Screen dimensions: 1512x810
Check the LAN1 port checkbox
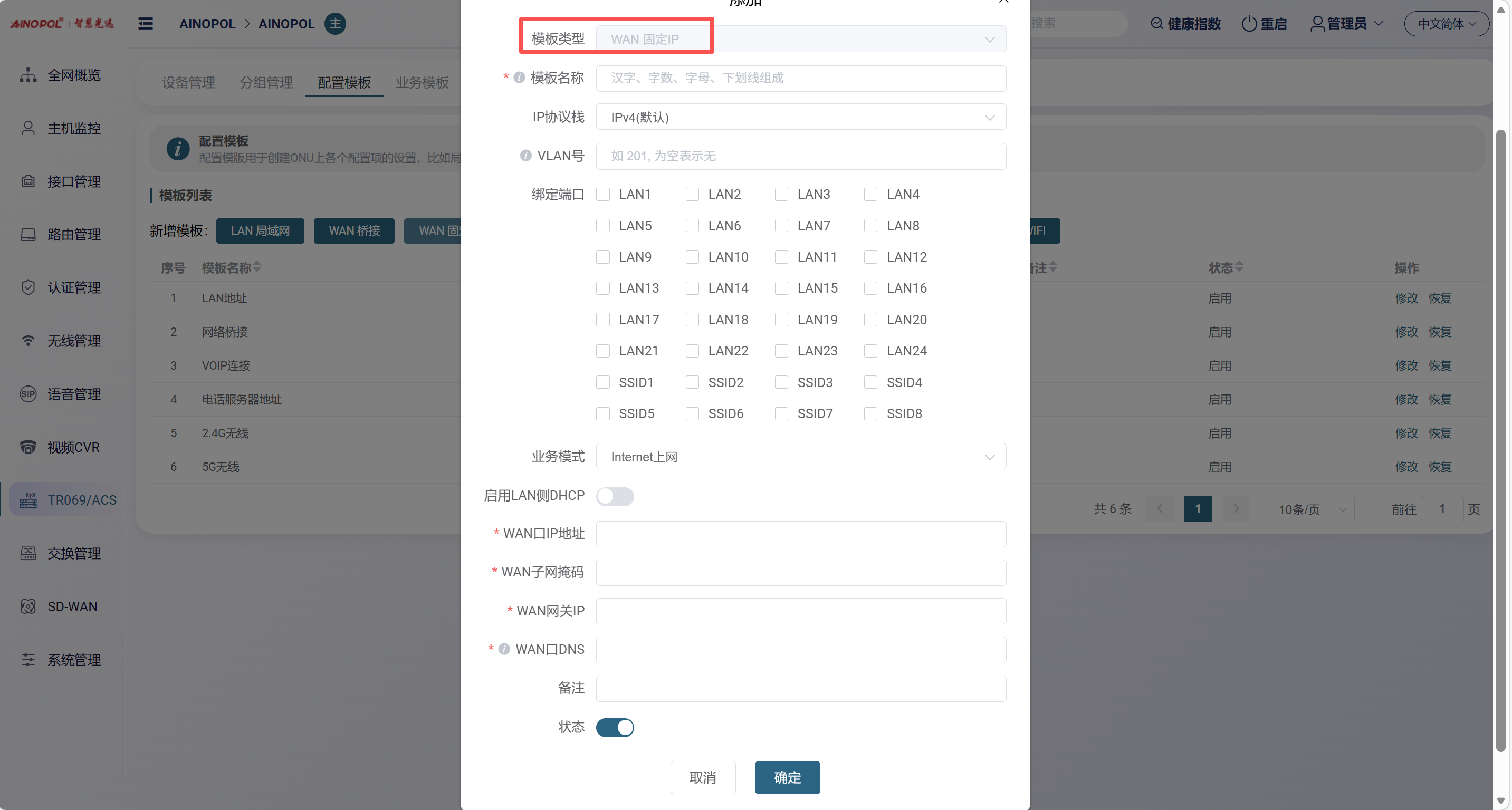point(603,194)
